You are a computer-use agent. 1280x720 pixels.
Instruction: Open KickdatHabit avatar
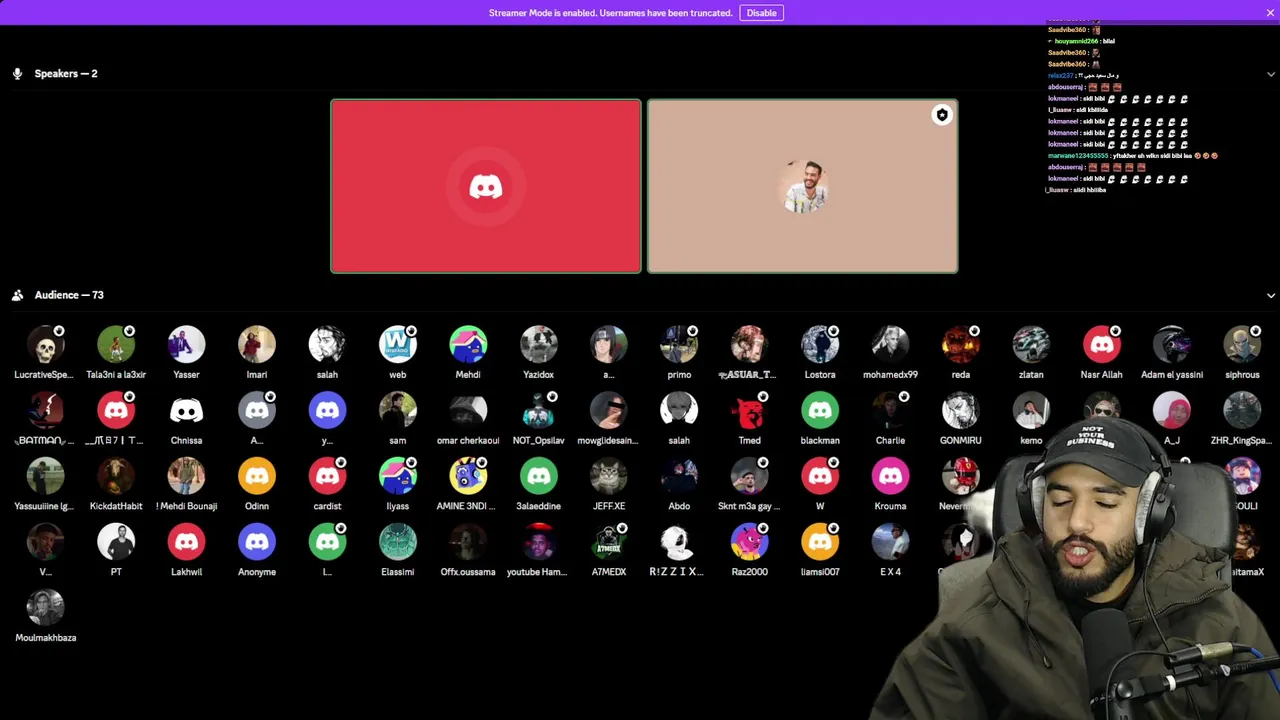pos(116,476)
